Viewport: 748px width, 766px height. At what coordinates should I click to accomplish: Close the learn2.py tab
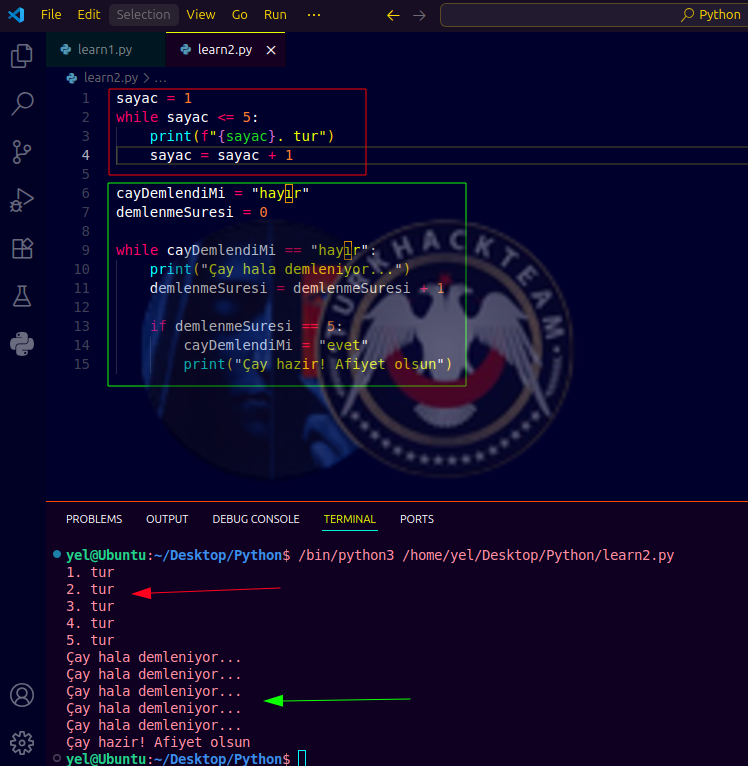point(271,50)
